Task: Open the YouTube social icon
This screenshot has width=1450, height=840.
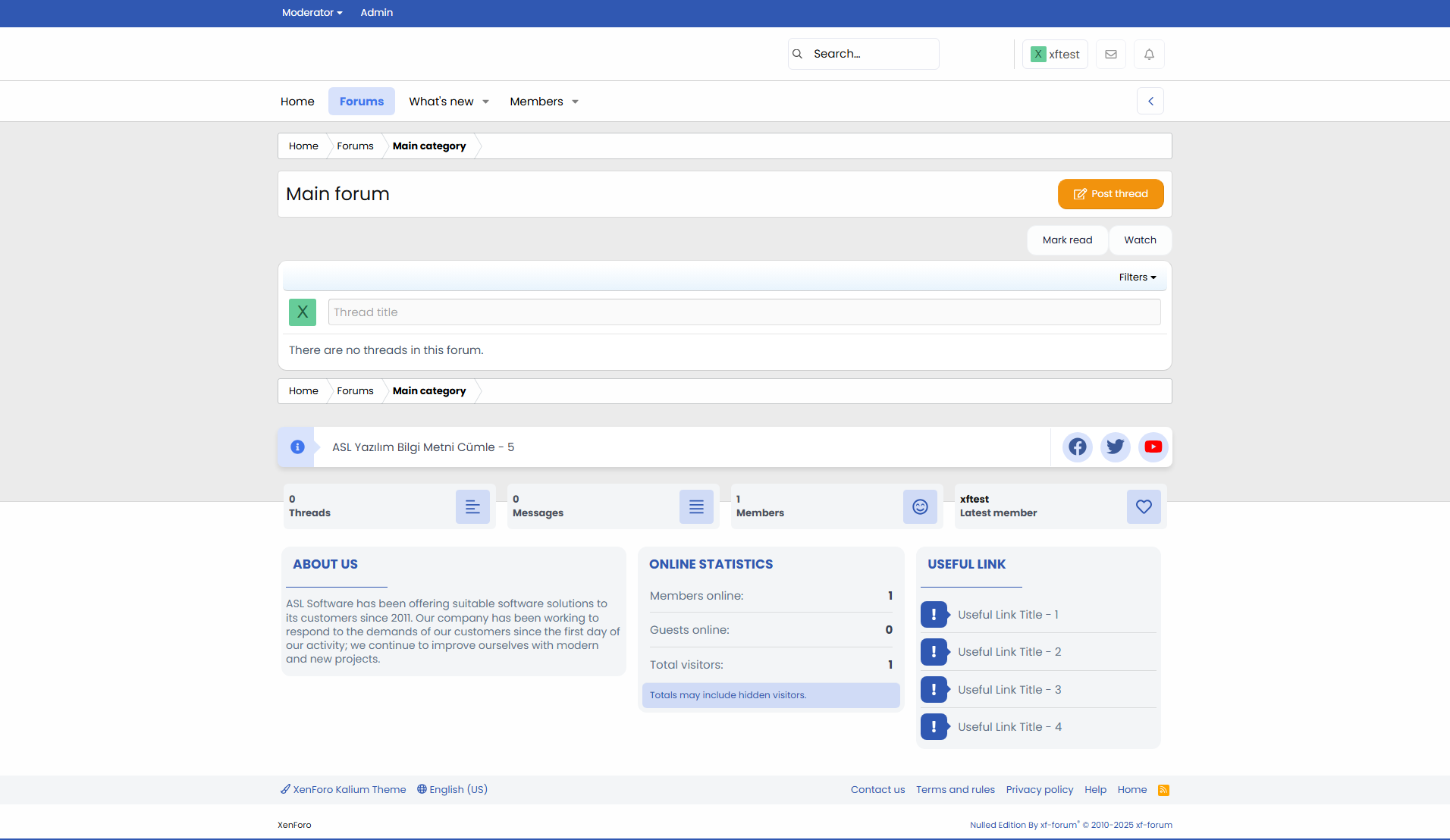Action: [1153, 447]
